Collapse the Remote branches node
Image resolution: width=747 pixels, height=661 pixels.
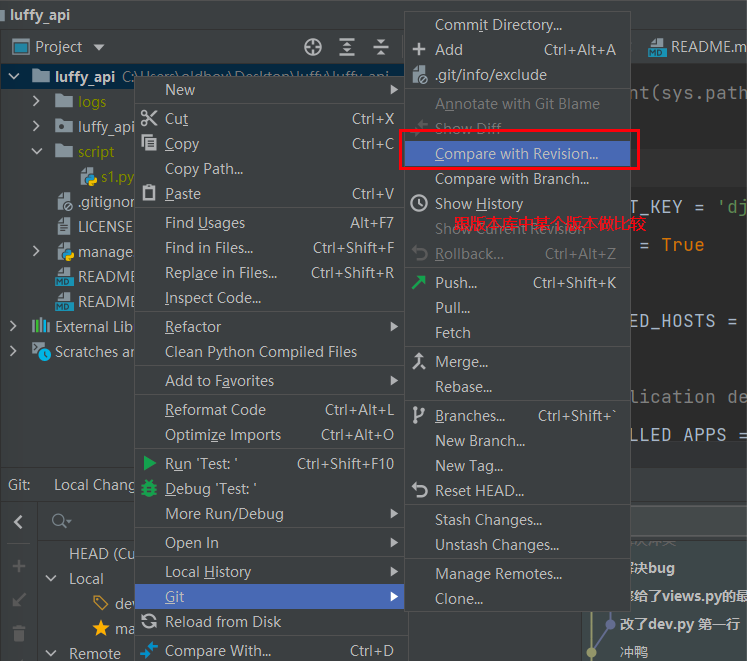(x=51, y=653)
